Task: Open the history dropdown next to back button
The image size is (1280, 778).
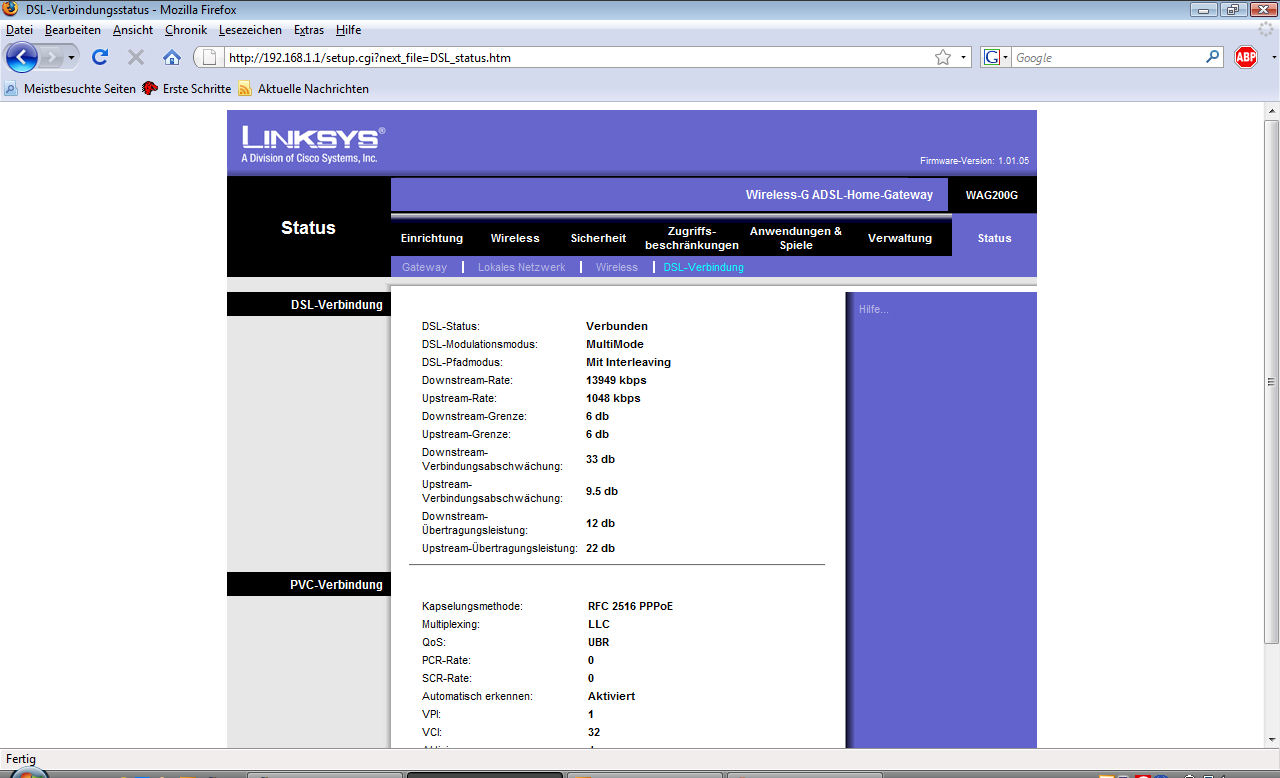Action: pos(71,58)
